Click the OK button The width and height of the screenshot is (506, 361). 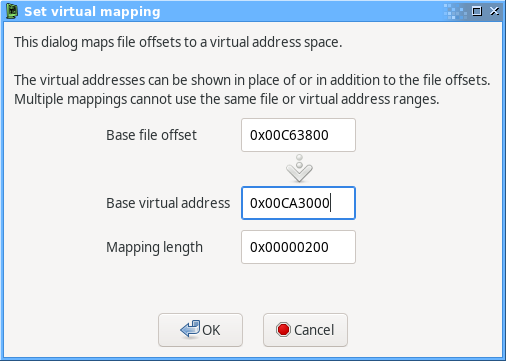(x=200, y=330)
